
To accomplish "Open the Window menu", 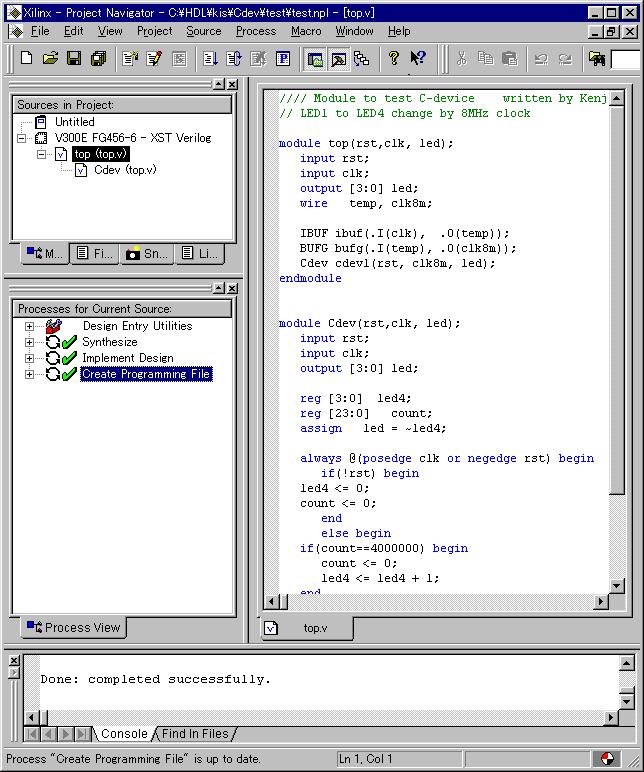I will coord(354,31).
